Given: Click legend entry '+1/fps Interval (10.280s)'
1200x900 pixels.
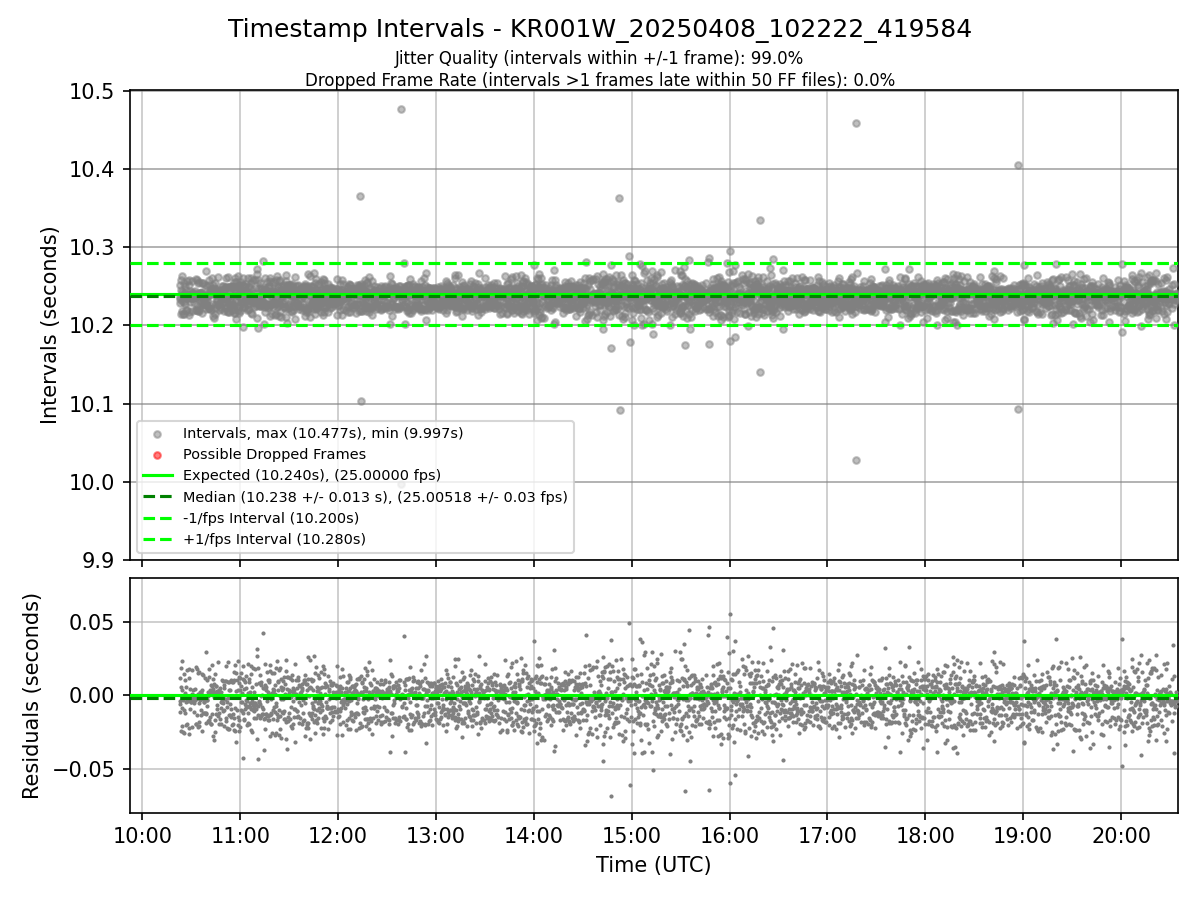Looking at the screenshot, I should point(274,539).
